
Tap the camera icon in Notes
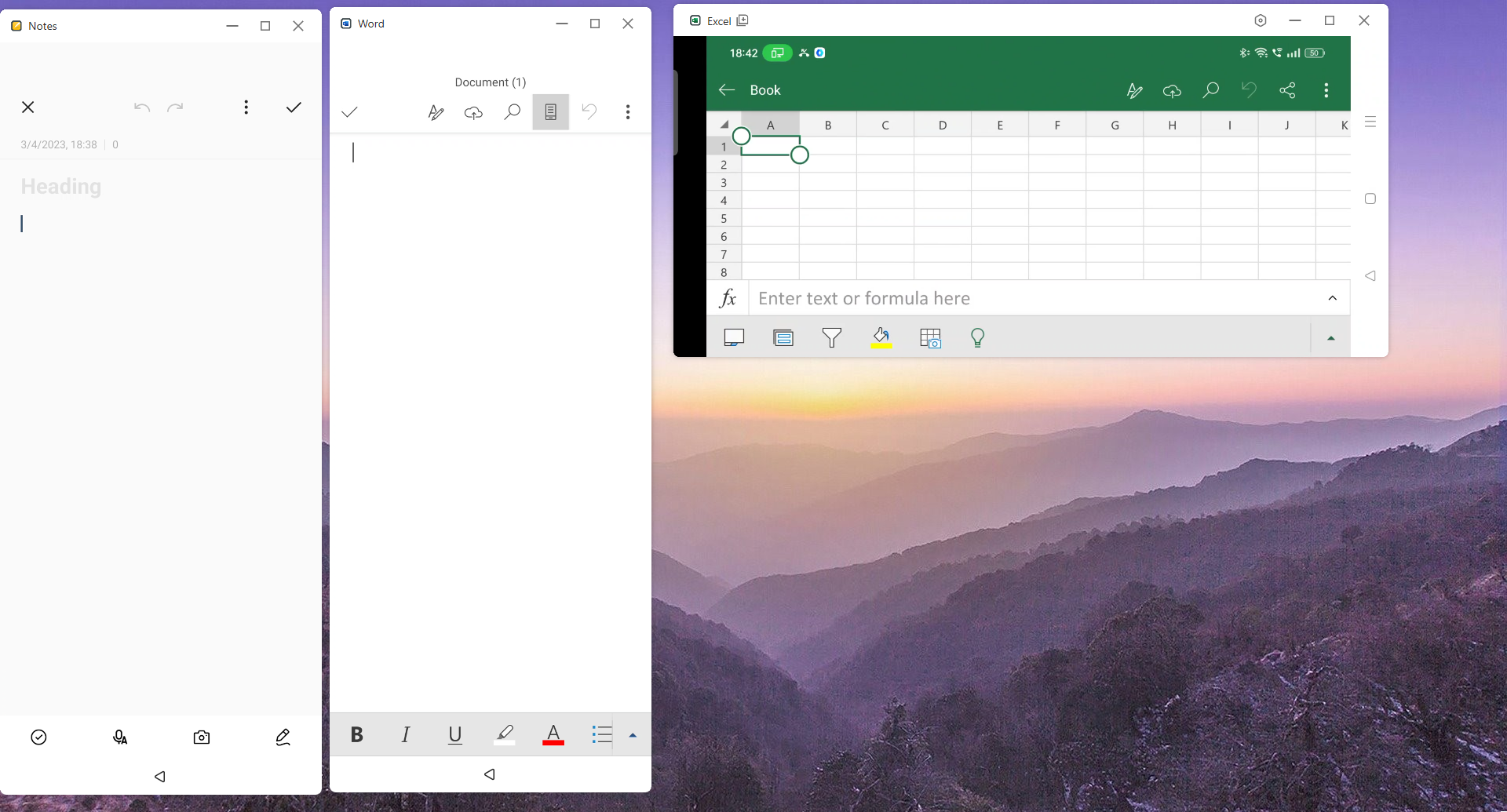click(x=201, y=737)
